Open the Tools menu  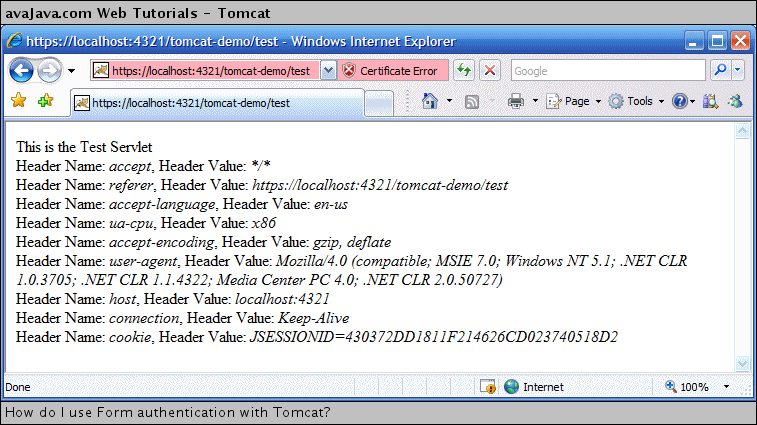point(636,101)
